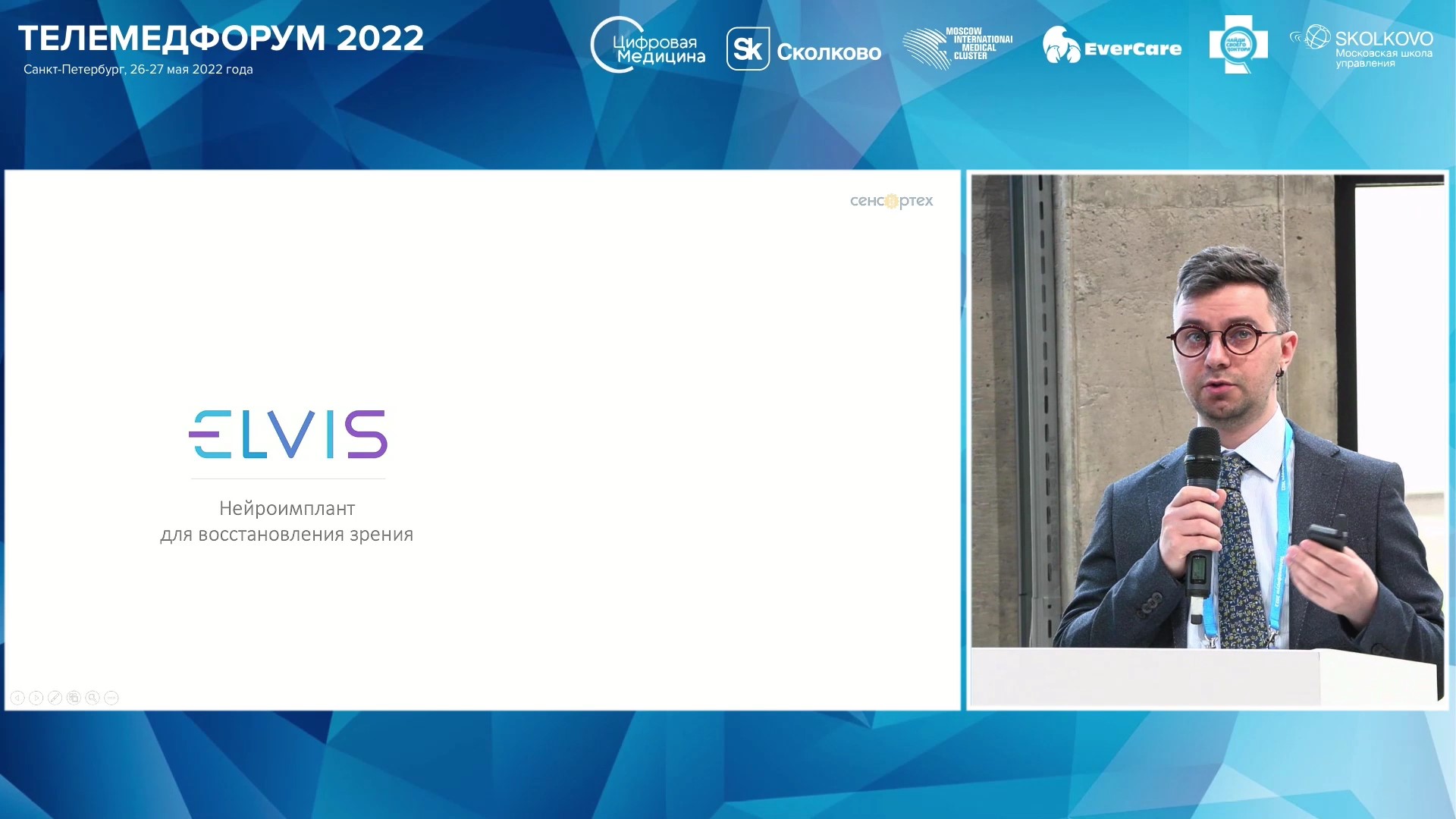
Task: Click the сенсортех logo on slide
Action: 891,201
